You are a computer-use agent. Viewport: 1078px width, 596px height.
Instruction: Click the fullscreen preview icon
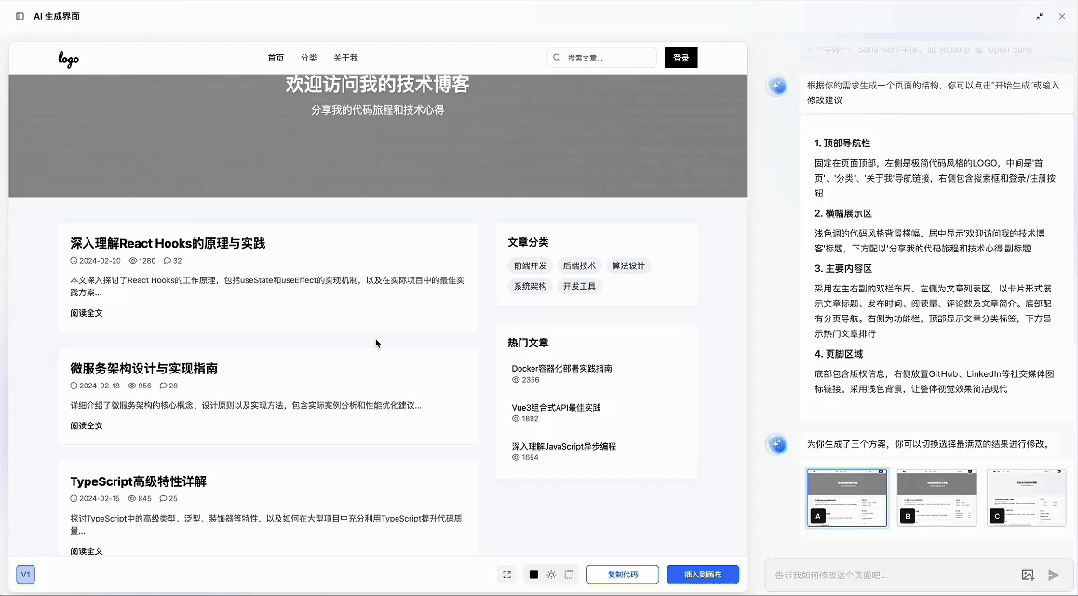coord(507,574)
